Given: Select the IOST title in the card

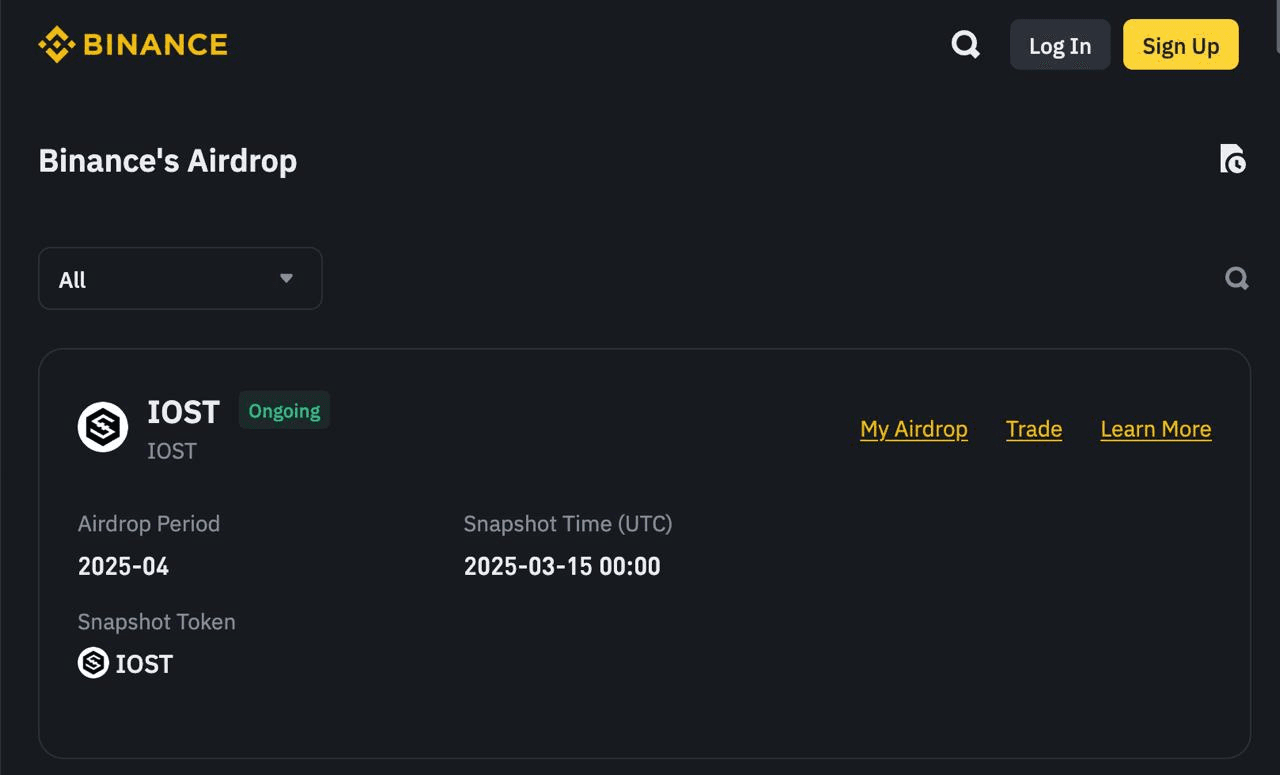Looking at the screenshot, I should coord(183,412).
